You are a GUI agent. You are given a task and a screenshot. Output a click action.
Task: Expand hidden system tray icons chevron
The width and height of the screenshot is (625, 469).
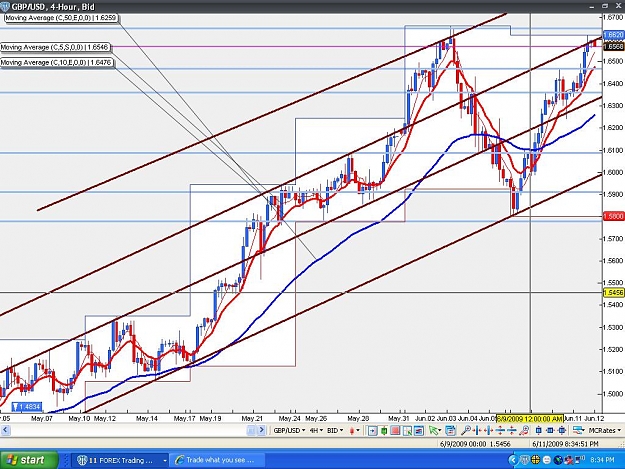(x=513, y=460)
